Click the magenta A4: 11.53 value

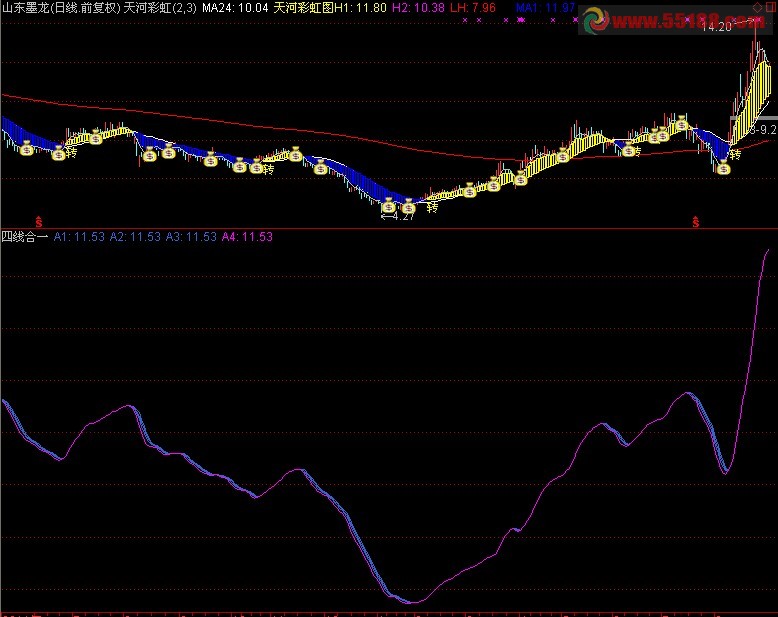[248, 237]
